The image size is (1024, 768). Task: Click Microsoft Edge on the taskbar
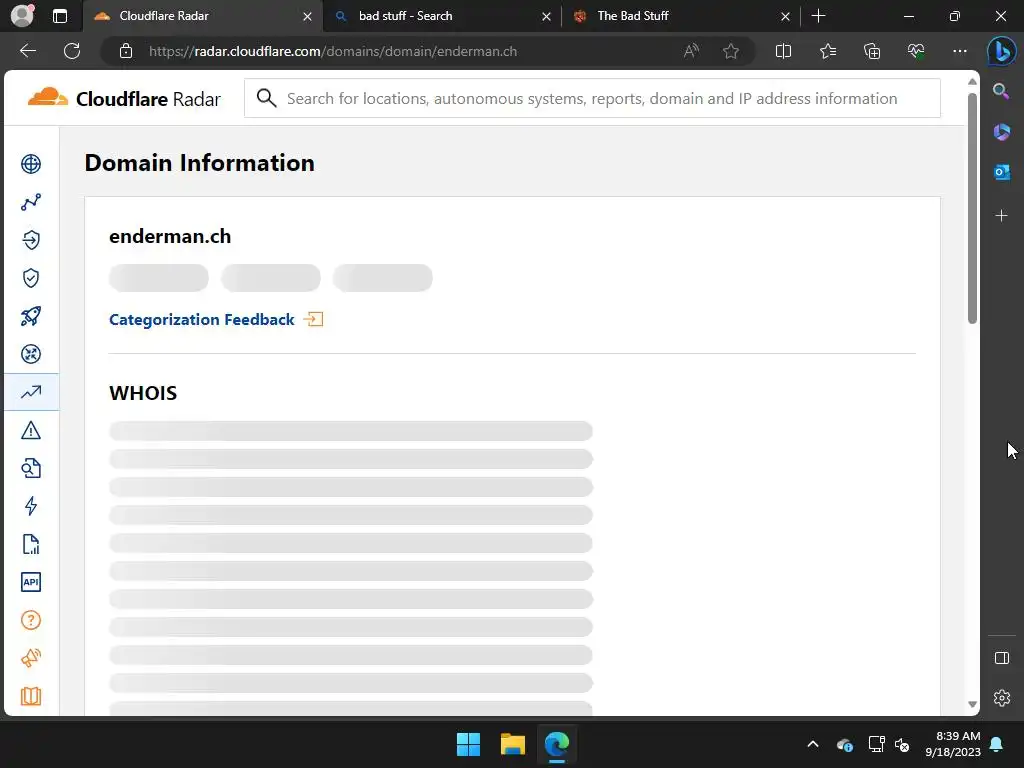[x=557, y=744]
